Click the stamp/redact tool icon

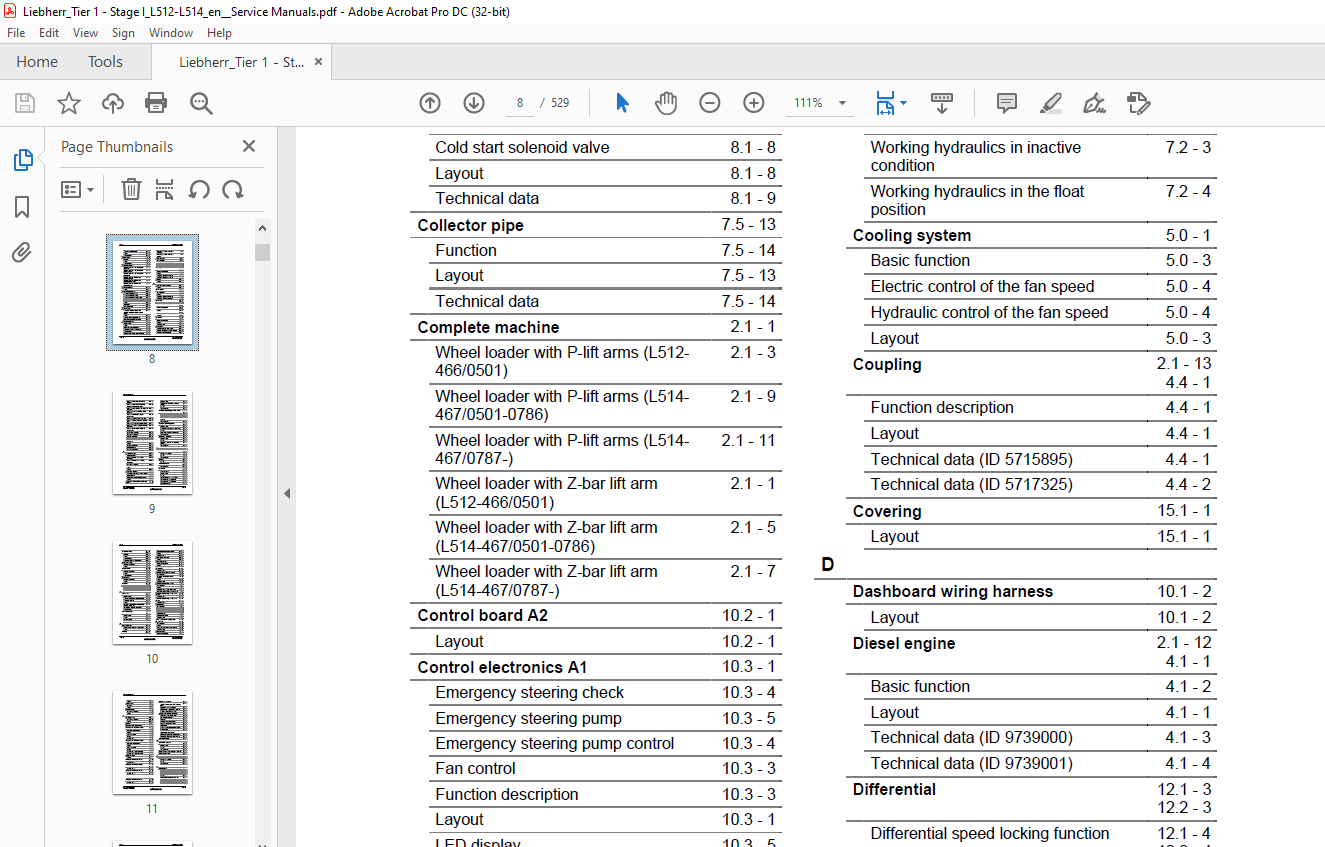coord(1138,103)
